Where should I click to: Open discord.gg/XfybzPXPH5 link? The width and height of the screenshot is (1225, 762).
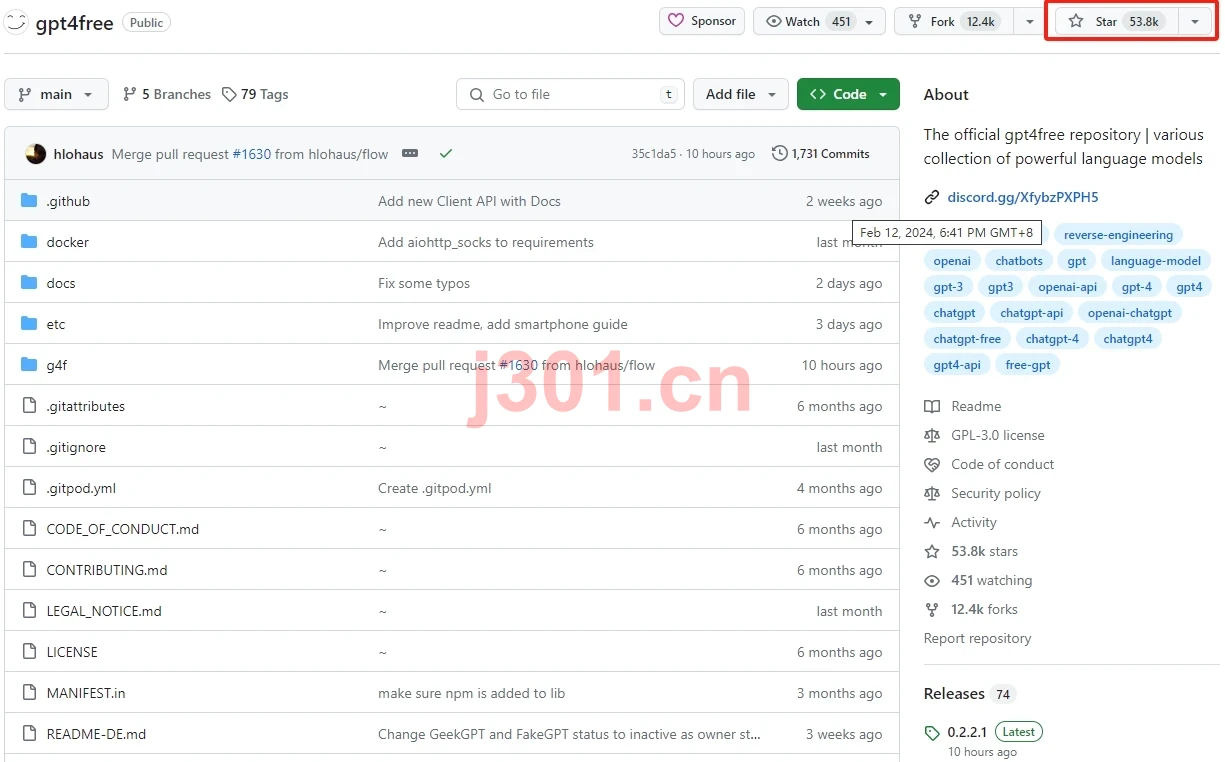[1023, 197]
